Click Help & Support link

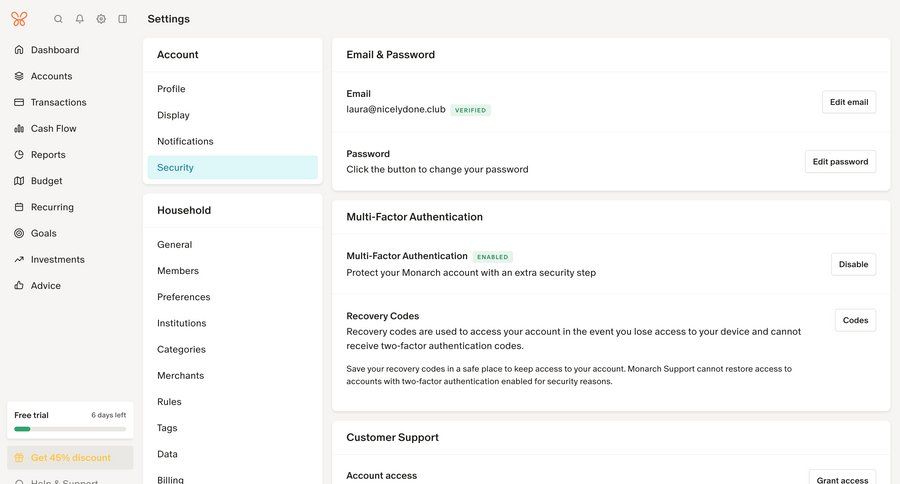click(x=64, y=481)
